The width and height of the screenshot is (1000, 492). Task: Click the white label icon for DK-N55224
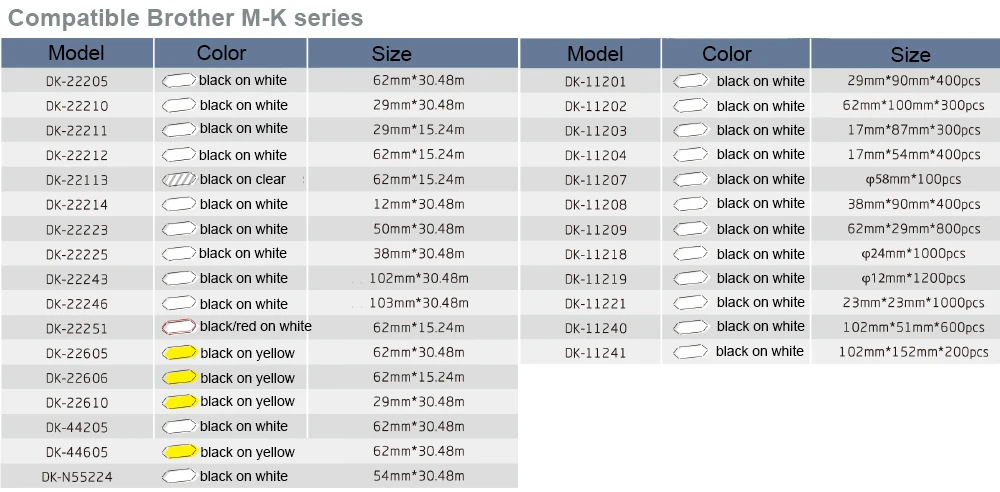pos(177,476)
